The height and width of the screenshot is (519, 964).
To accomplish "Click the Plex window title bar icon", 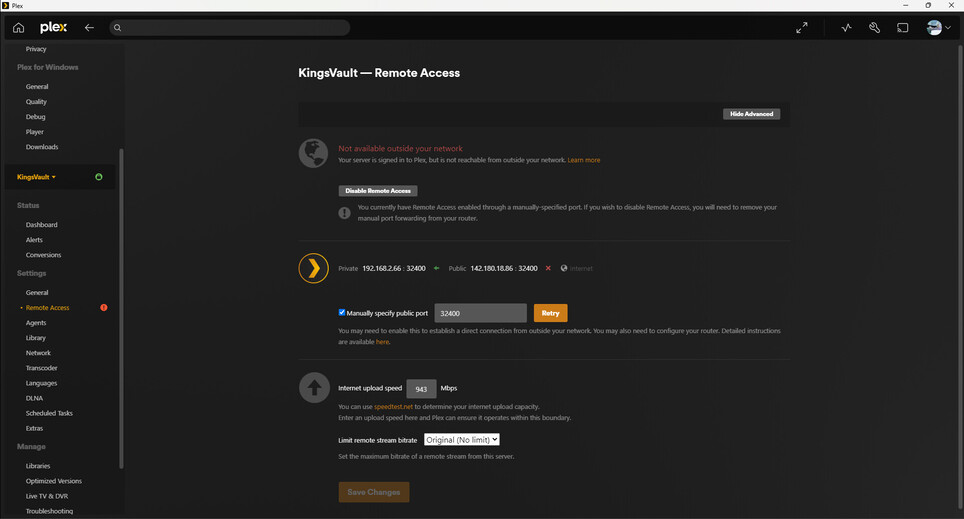I will coord(6,6).
